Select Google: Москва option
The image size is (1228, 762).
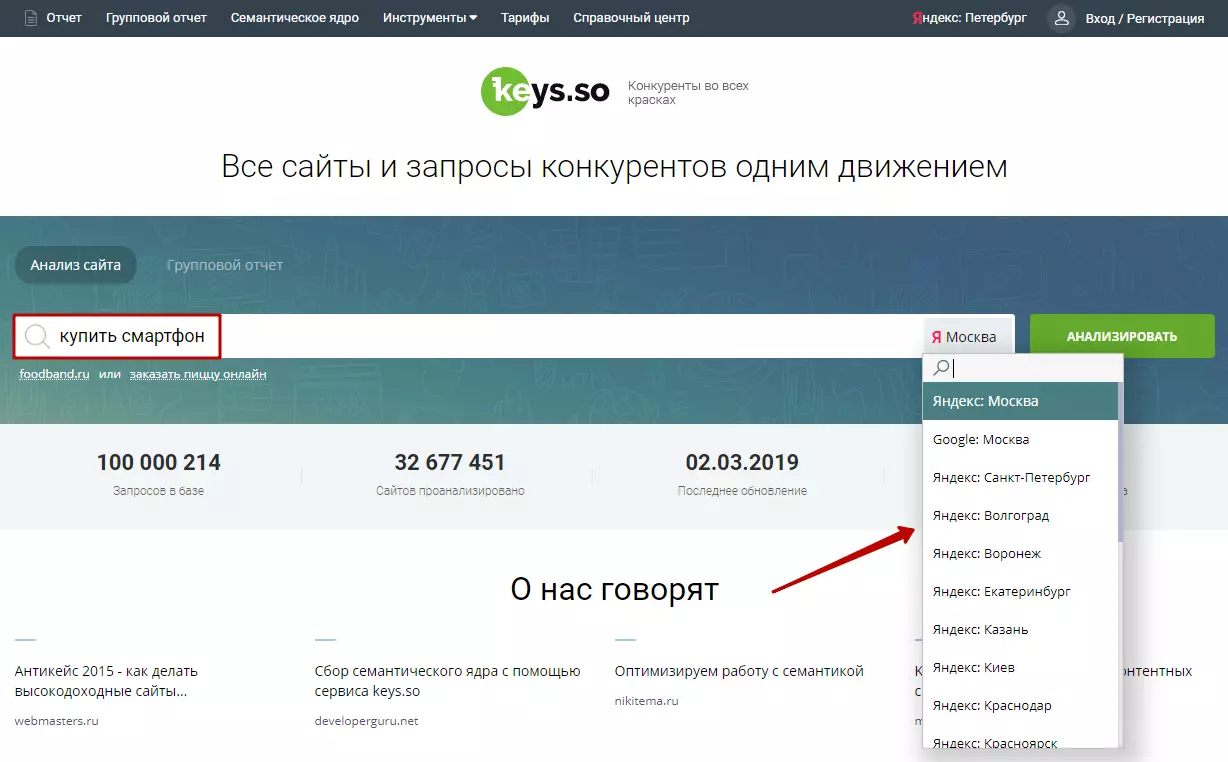click(1020, 439)
